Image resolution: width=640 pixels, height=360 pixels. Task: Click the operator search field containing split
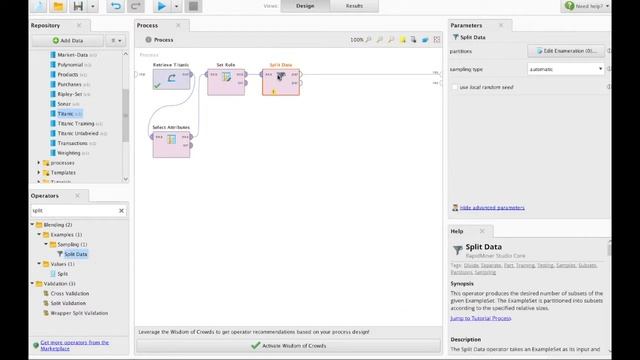[74, 211]
